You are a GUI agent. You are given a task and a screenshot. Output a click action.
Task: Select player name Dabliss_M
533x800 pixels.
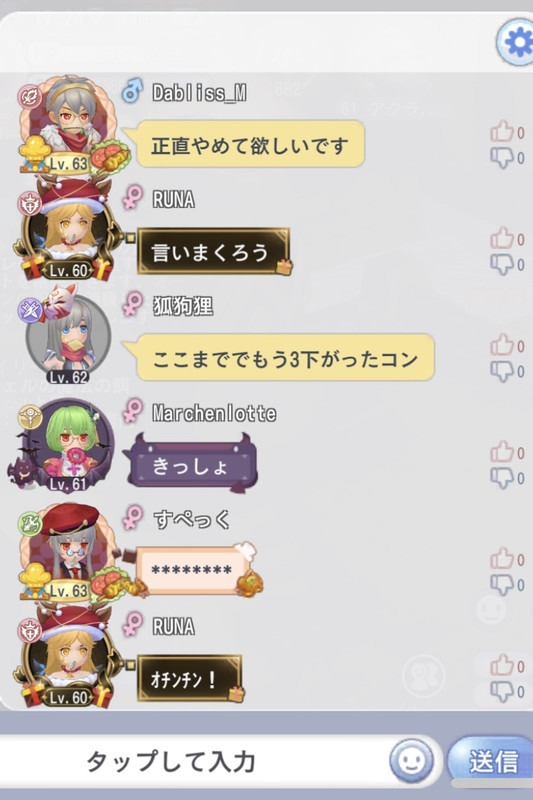click(199, 93)
